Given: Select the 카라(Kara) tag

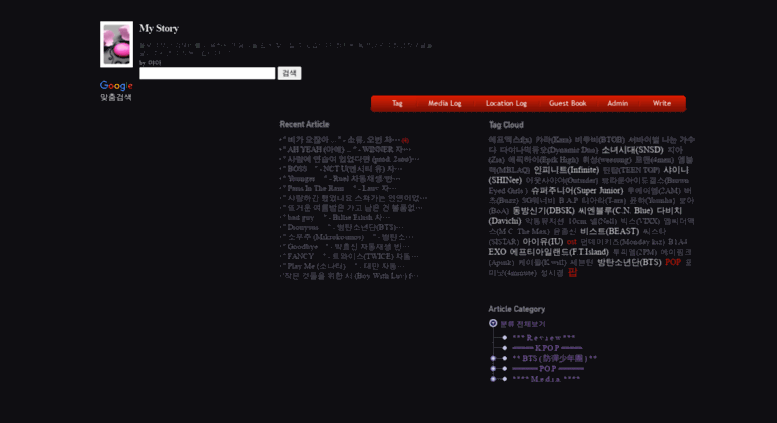Looking at the screenshot, I should (x=553, y=140).
